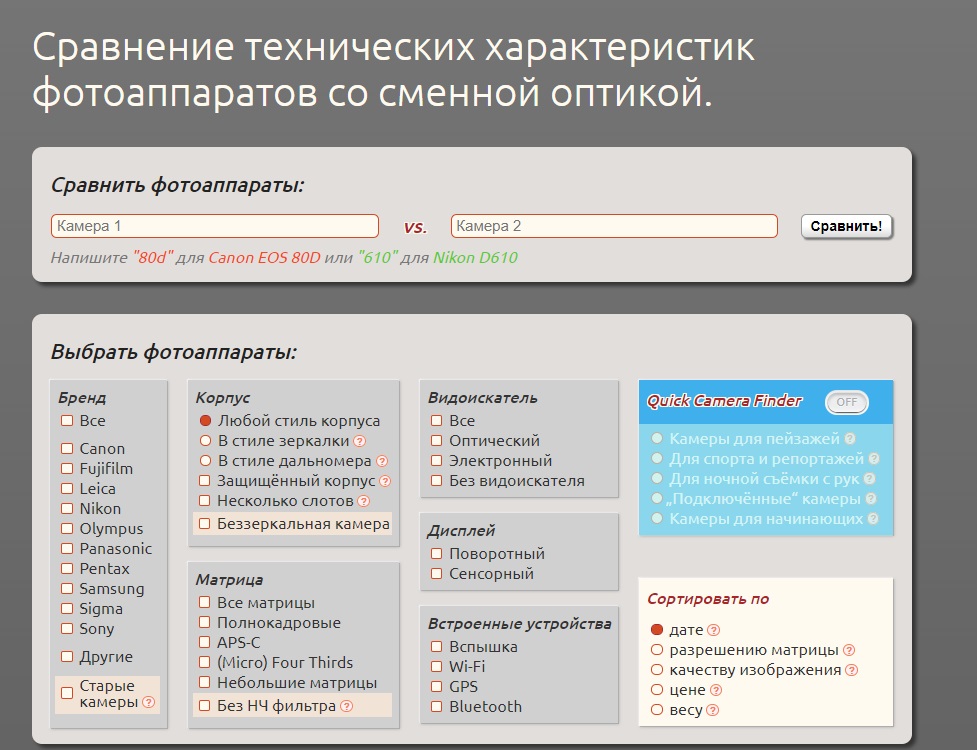977x750 pixels.
Task: Click help icon beside «Старые камеры»
Action: point(149,703)
